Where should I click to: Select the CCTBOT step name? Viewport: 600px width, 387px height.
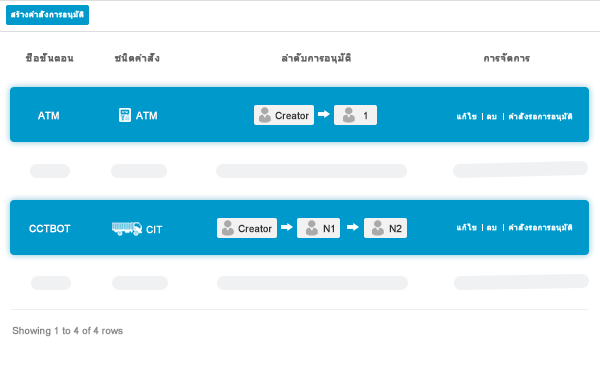coord(50,229)
